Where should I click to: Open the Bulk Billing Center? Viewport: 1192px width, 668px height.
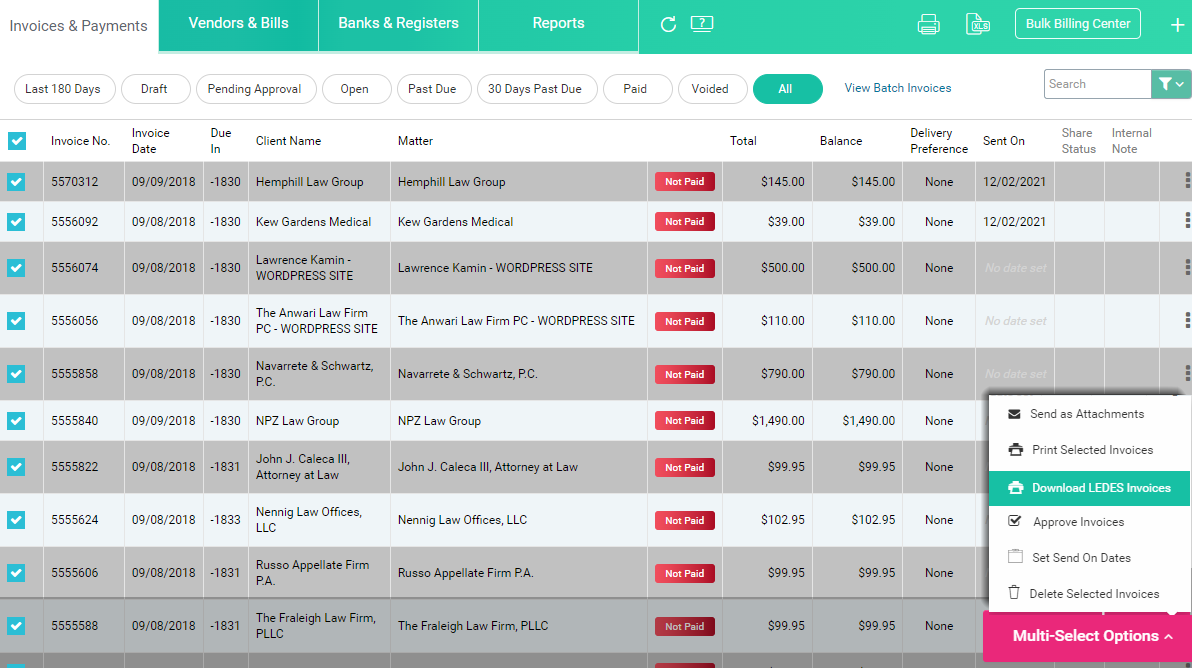(1077, 23)
